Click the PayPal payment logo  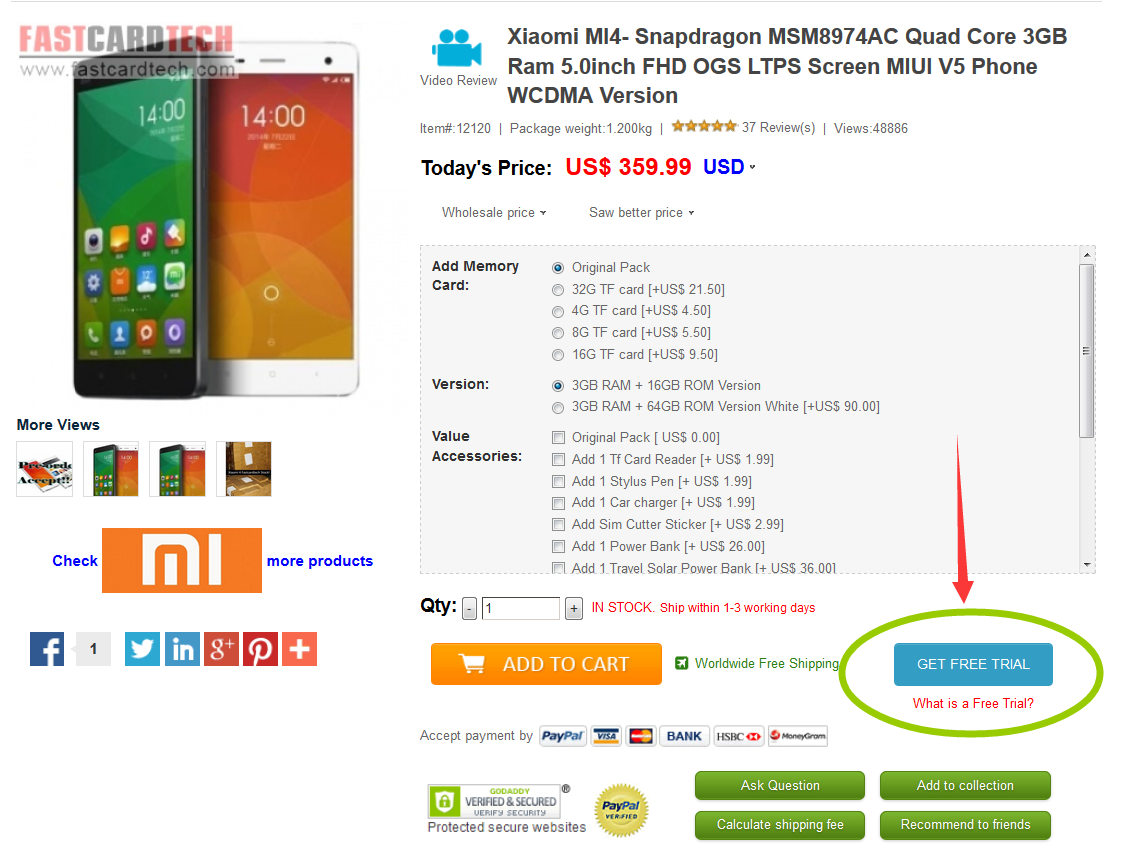coord(563,736)
